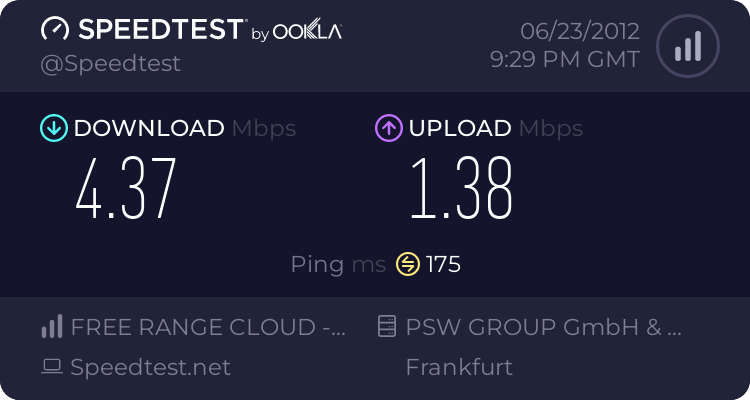The height and width of the screenshot is (400, 750).
Task: Click the server rack icon
Action: [x=388, y=326]
